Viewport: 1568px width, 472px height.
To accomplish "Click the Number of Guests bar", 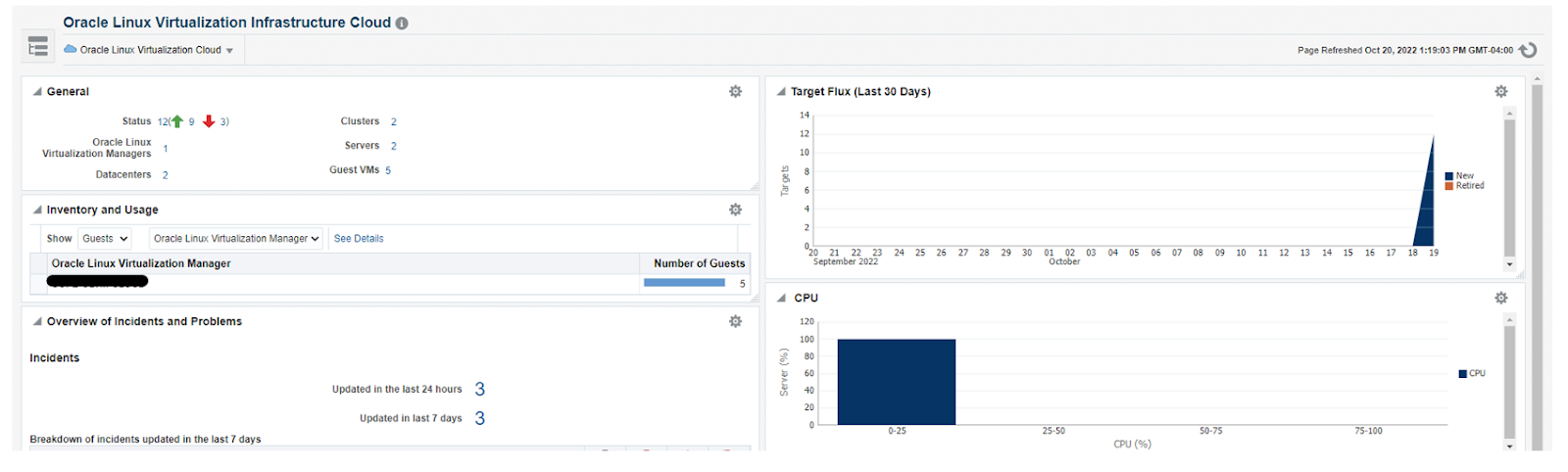I will pos(684,283).
